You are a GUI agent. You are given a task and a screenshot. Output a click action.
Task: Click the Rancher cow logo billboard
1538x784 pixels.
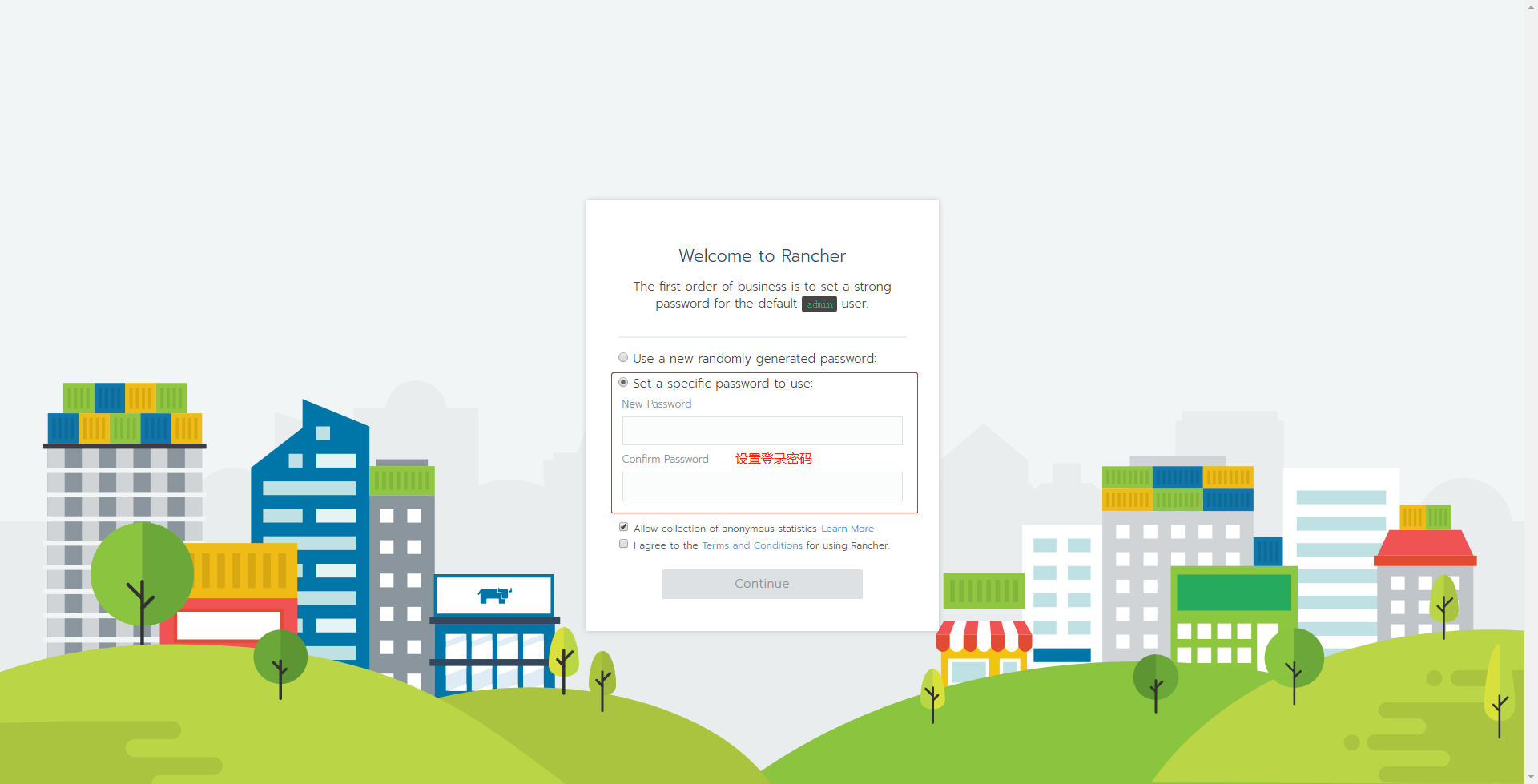[493, 596]
